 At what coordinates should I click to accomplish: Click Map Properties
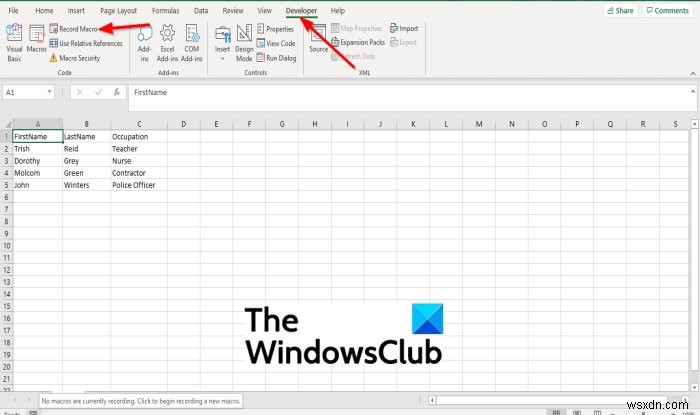point(356,29)
